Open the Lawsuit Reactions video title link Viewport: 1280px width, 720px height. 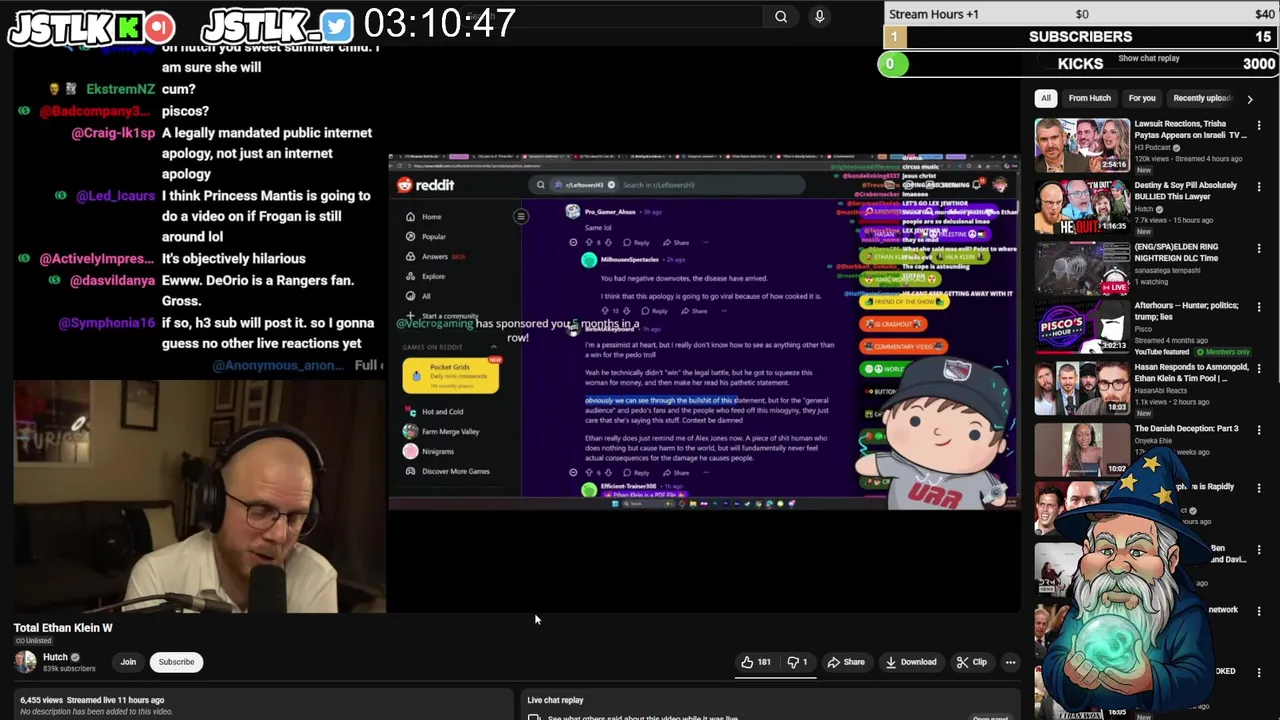tap(1190, 129)
